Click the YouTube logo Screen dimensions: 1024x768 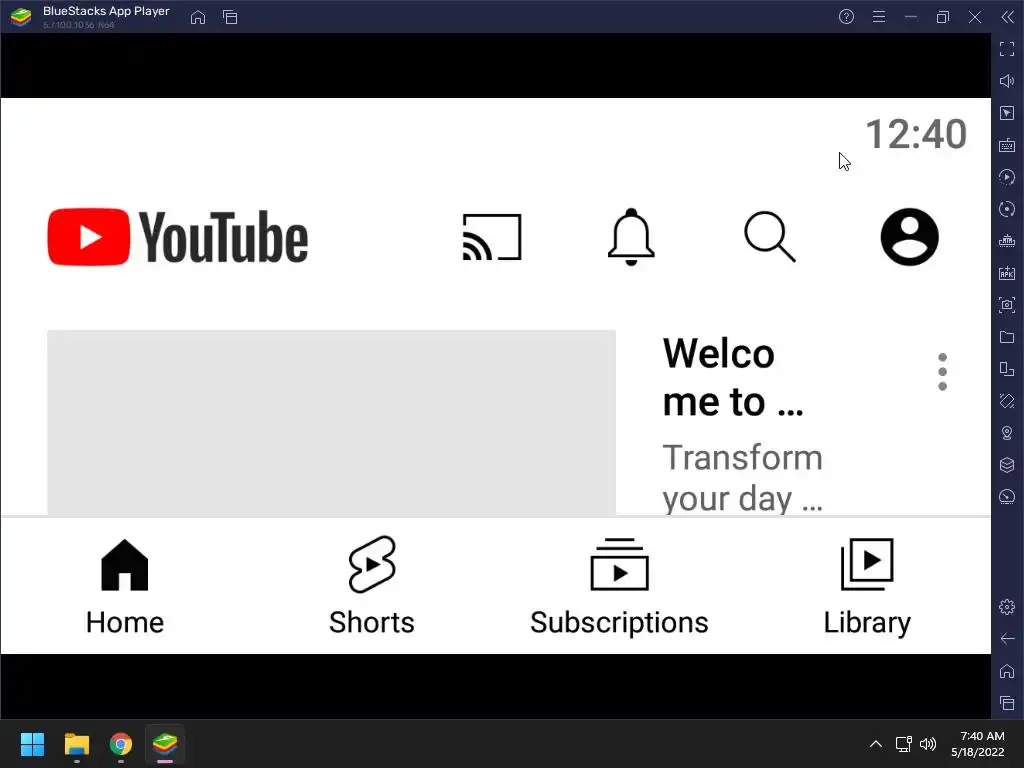click(178, 237)
